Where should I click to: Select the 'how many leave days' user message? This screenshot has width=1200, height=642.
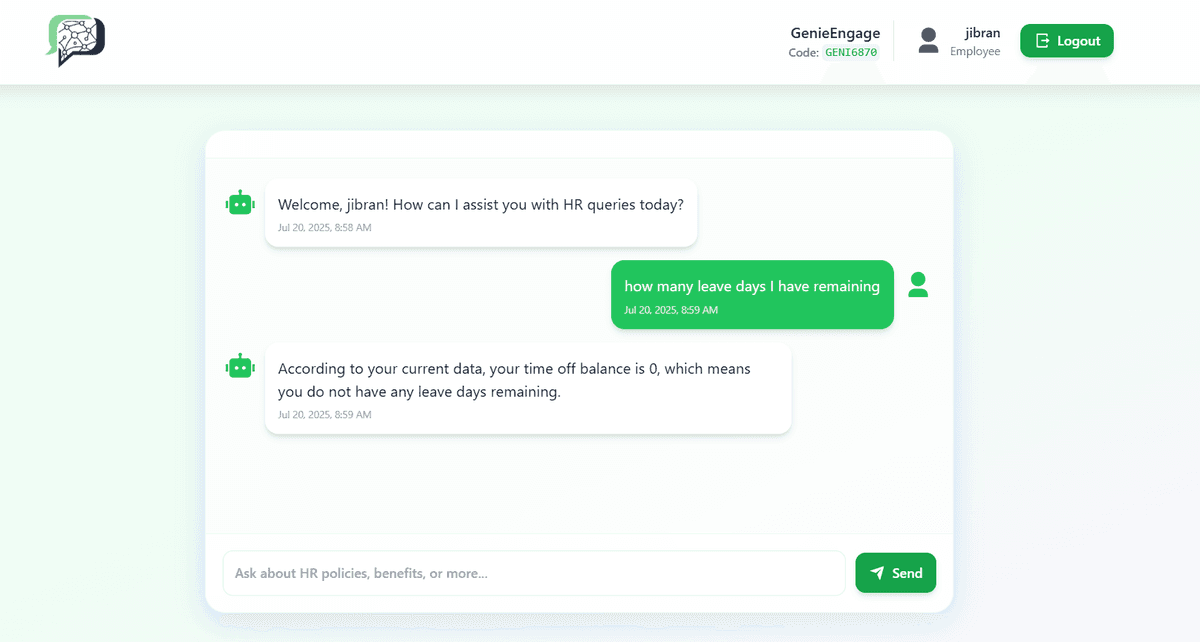pyautogui.click(x=752, y=287)
